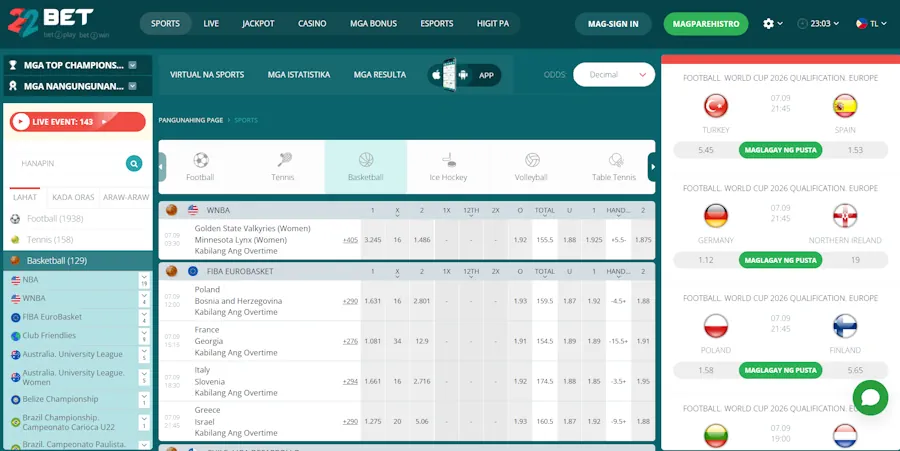
Task: Open Mga Istatistika link
Action: click(x=299, y=75)
